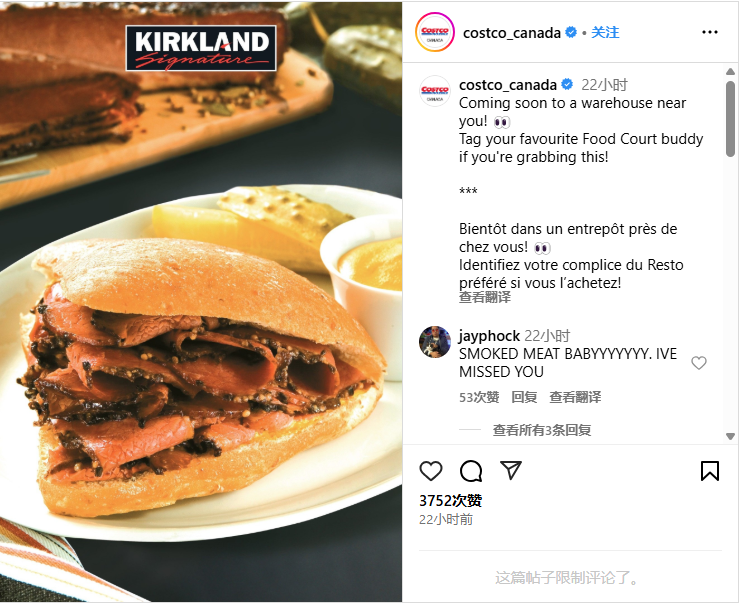Open jayphock's profile picture
The image size is (739, 605).
(435, 342)
